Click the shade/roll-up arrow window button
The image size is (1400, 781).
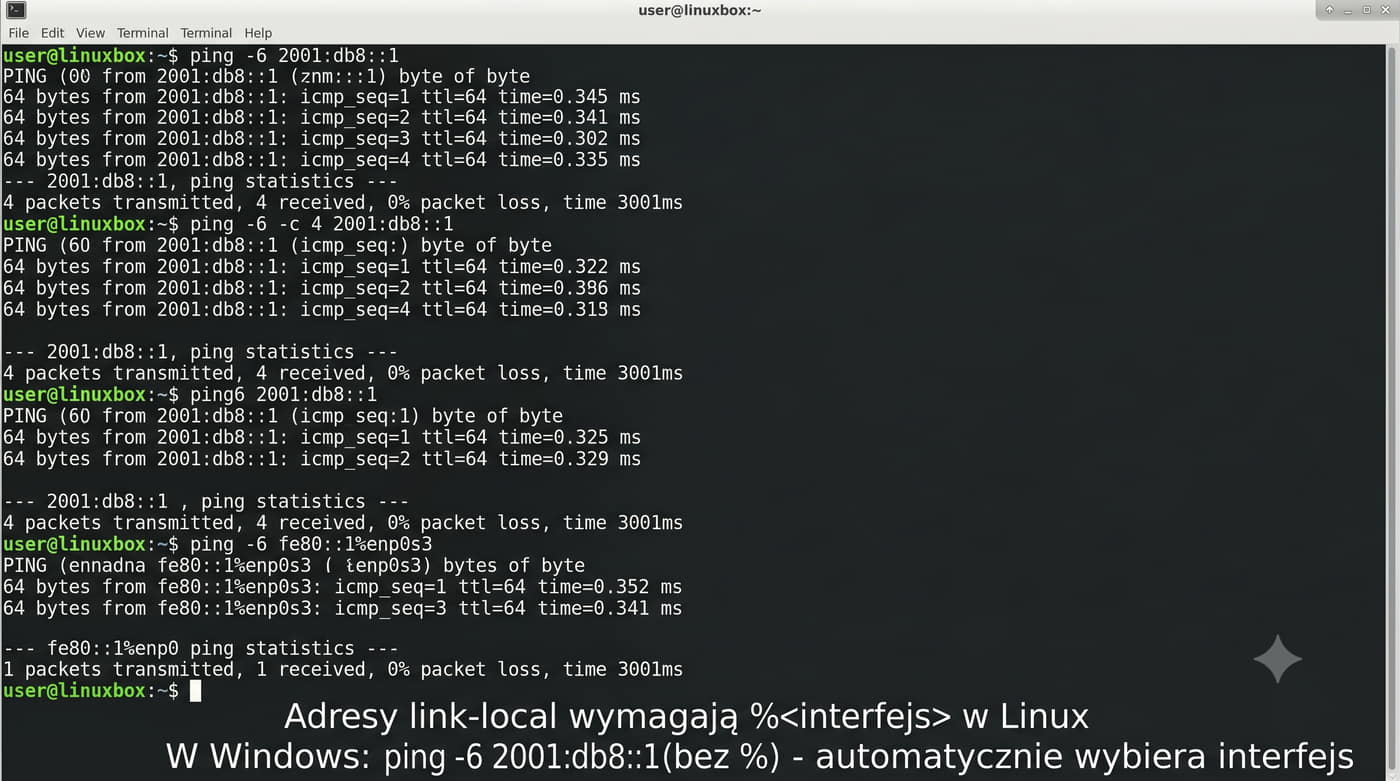coord(1330,10)
